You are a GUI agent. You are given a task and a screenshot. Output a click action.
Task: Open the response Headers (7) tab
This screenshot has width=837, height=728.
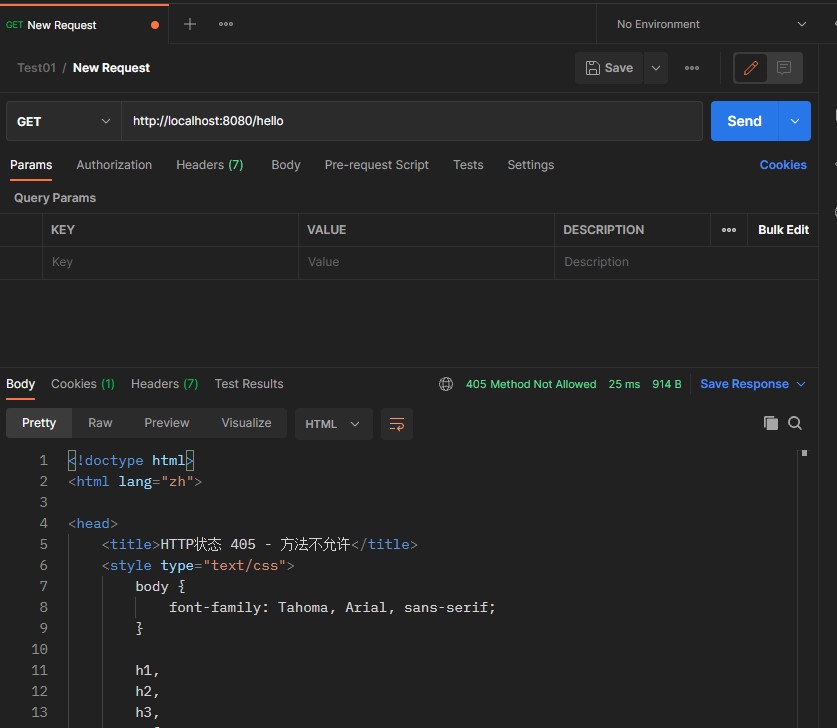coord(164,384)
